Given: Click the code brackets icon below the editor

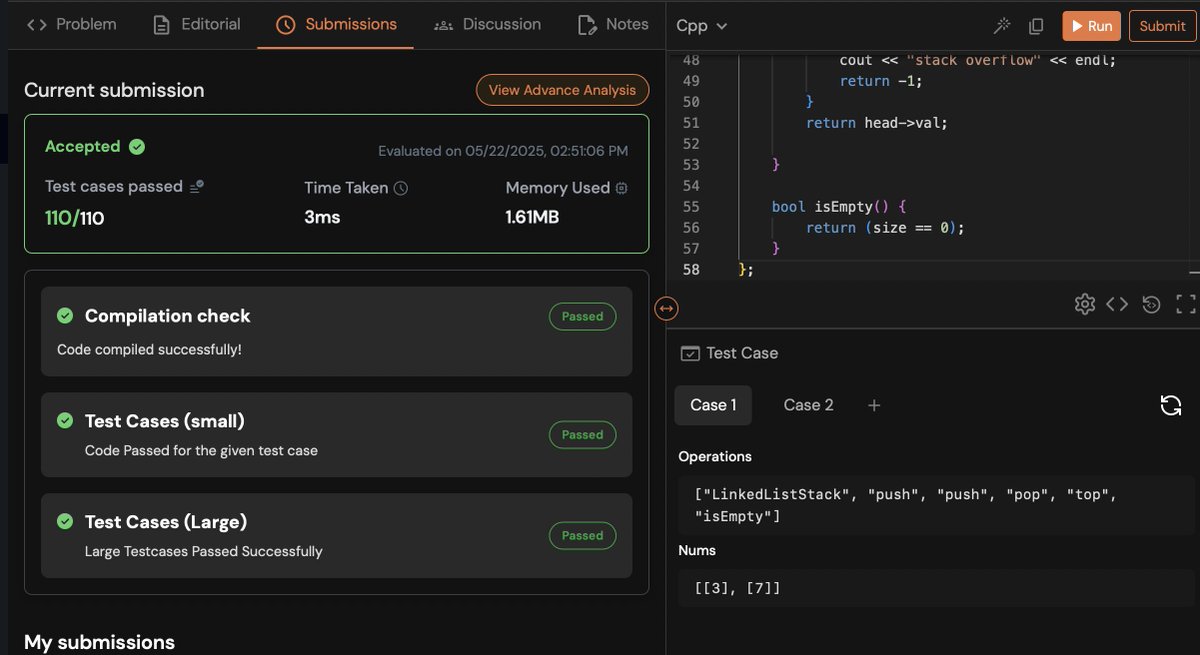Looking at the screenshot, I should coord(1117,304).
